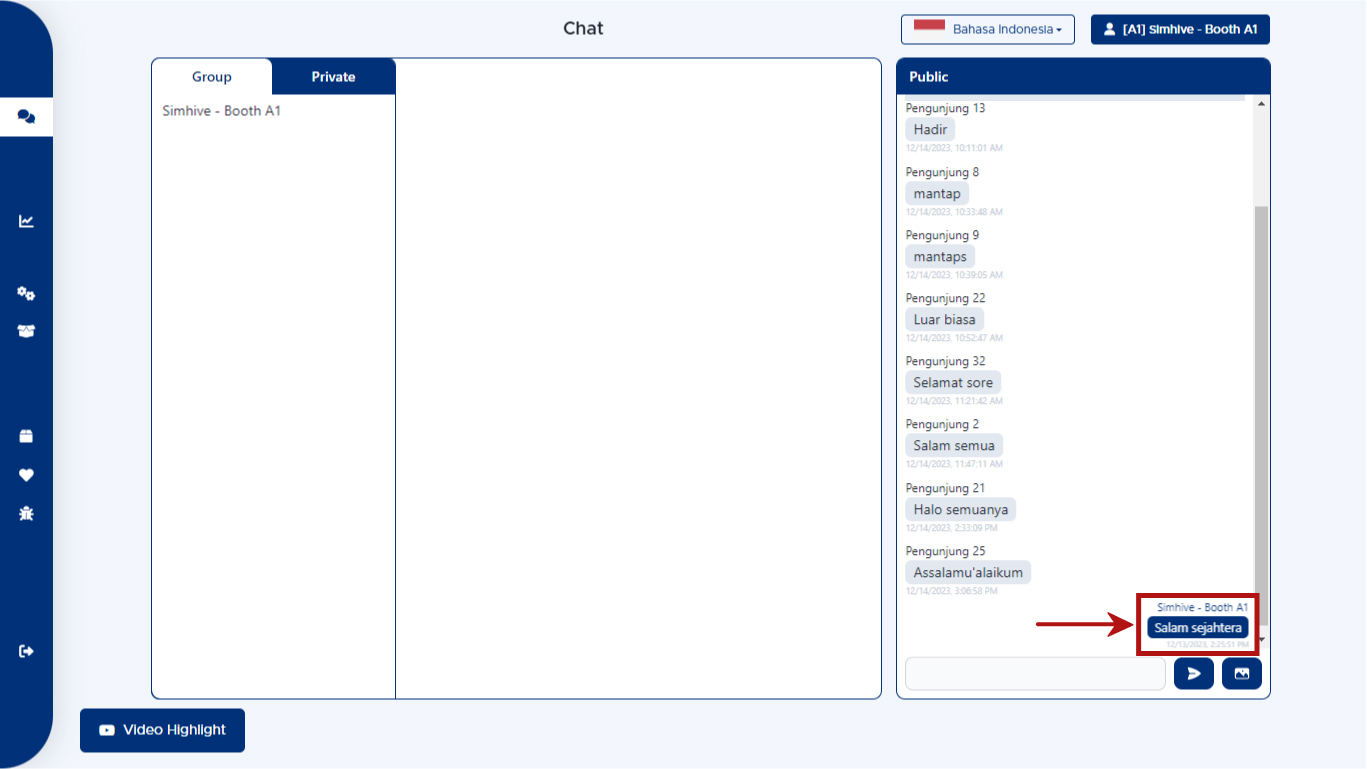Select the Simhive - Booth A1 group chat
This screenshot has height=769, width=1367.
tap(222, 111)
